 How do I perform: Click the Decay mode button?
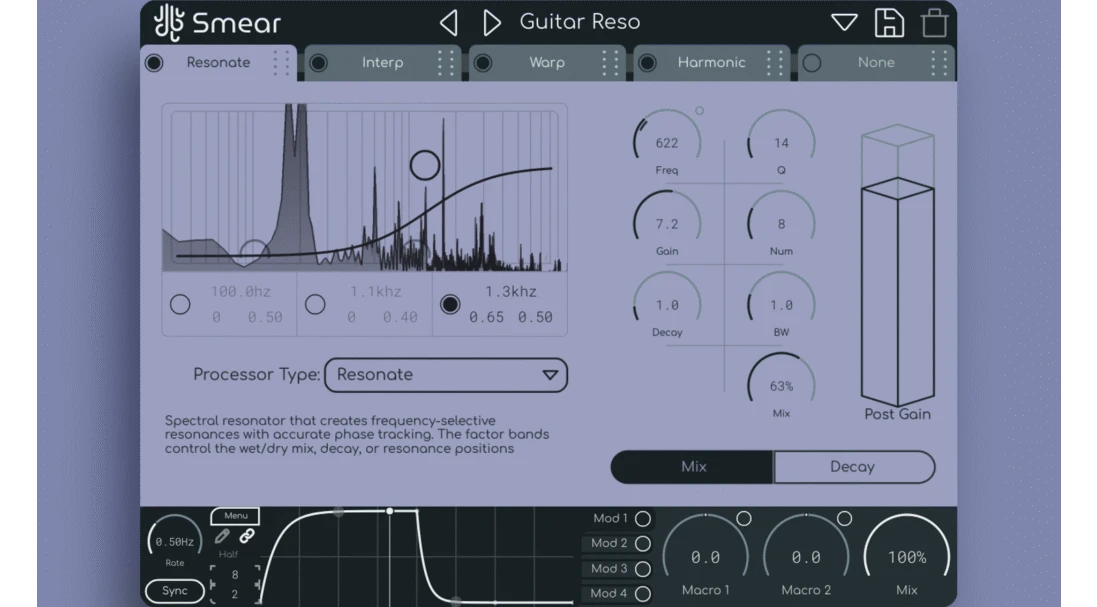[x=853, y=467]
